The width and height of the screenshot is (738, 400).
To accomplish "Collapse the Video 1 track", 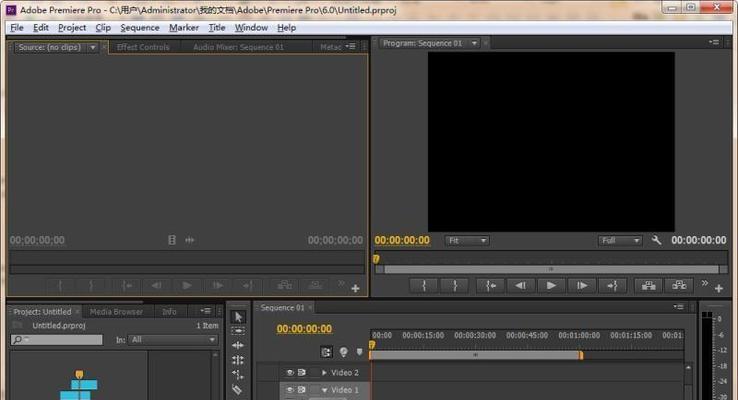I will [324, 390].
